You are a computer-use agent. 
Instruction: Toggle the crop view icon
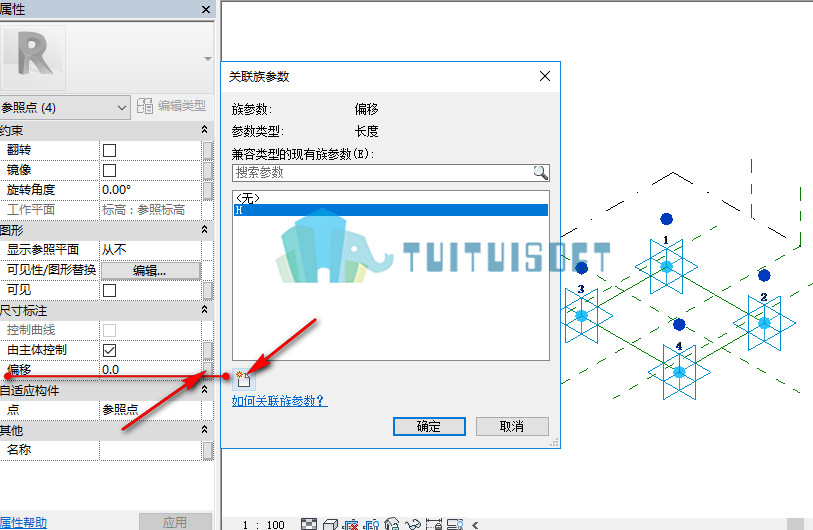[x=351, y=524]
